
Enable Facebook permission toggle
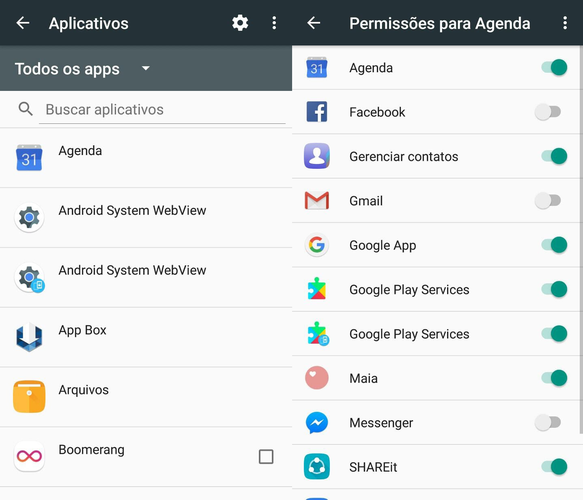tap(548, 112)
